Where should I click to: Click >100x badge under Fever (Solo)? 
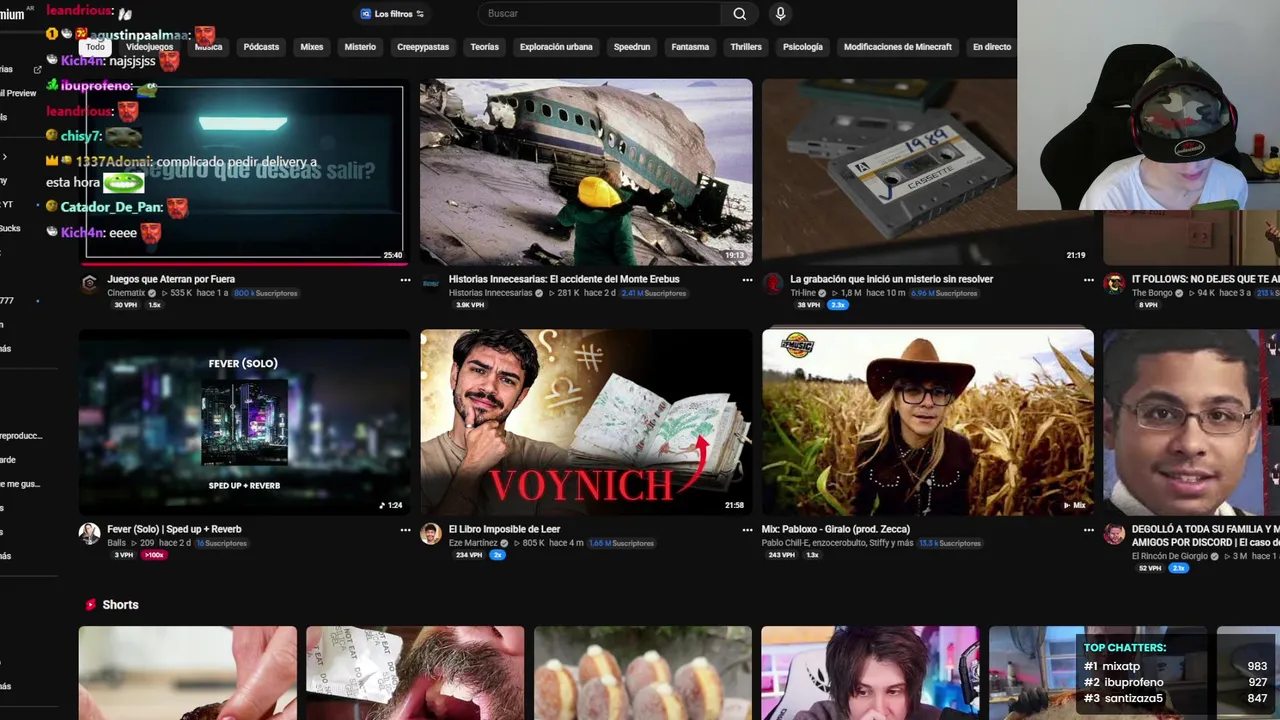point(153,555)
